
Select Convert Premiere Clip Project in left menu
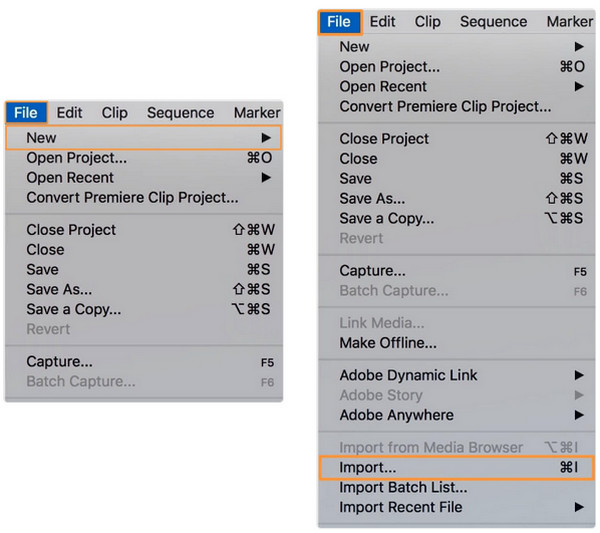[x=144, y=197]
